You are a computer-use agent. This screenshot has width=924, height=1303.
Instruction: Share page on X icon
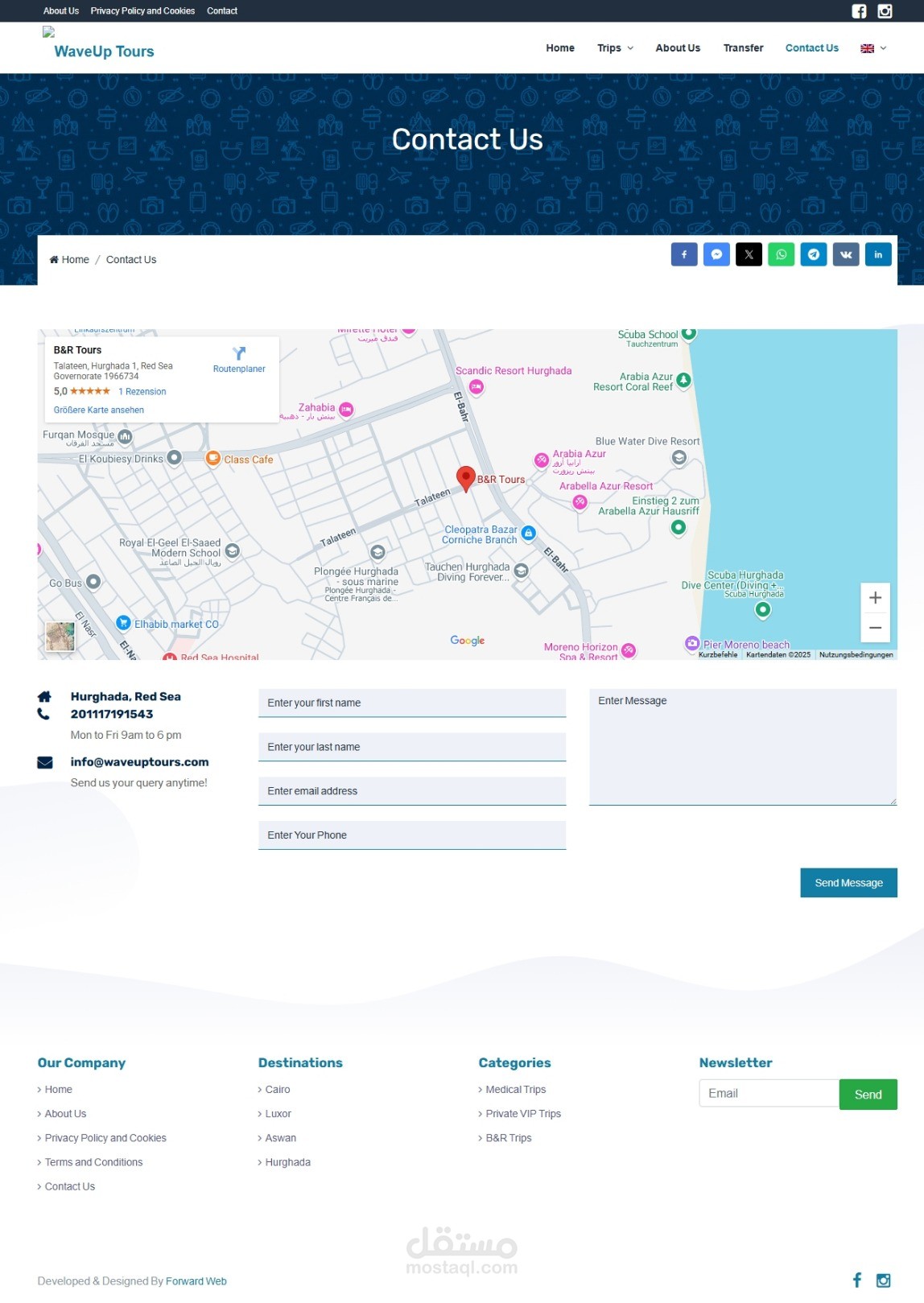pos(749,254)
